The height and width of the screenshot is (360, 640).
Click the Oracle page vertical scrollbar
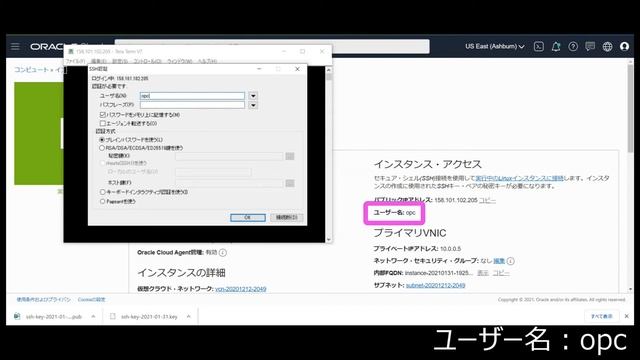pos(631,109)
